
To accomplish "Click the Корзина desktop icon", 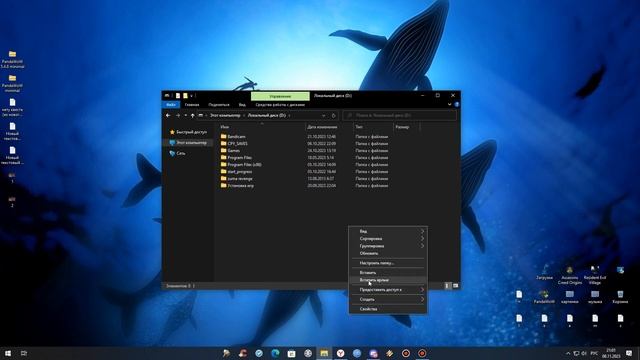I will tap(620, 297).
